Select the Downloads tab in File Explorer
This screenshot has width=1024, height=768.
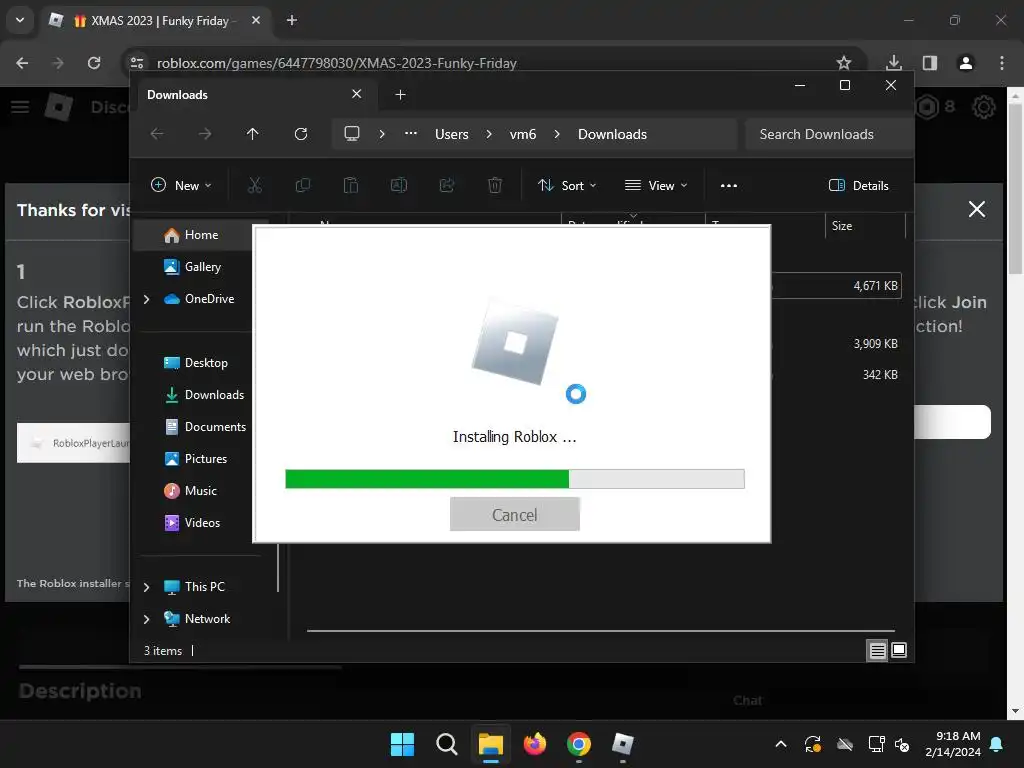click(255, 95)
